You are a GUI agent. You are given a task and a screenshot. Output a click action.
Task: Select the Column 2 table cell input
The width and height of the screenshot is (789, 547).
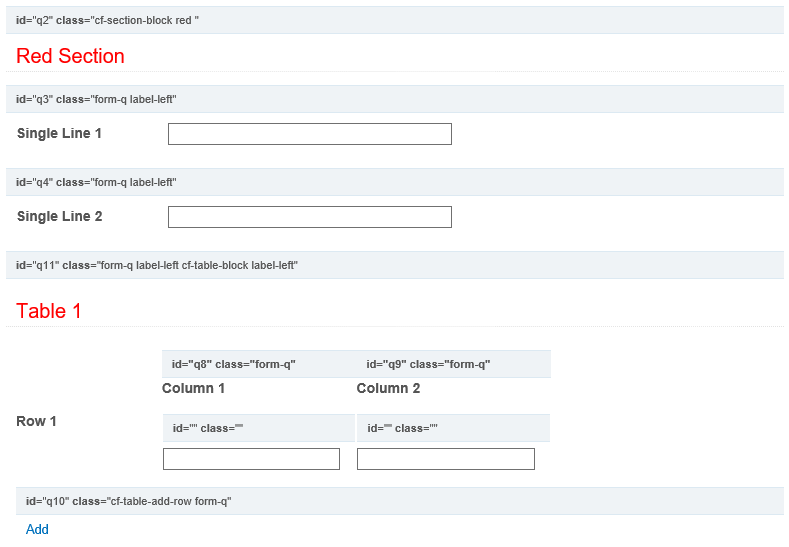tap(445, 459)
